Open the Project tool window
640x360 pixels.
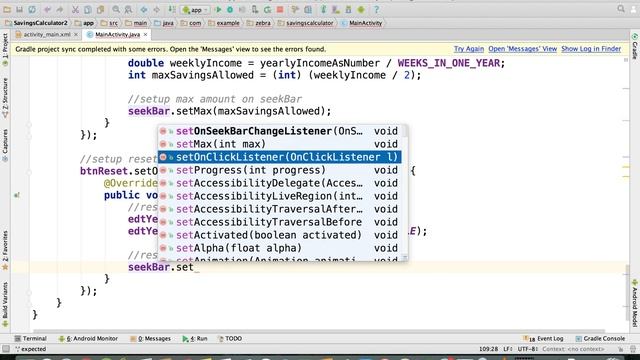(5, 50)
